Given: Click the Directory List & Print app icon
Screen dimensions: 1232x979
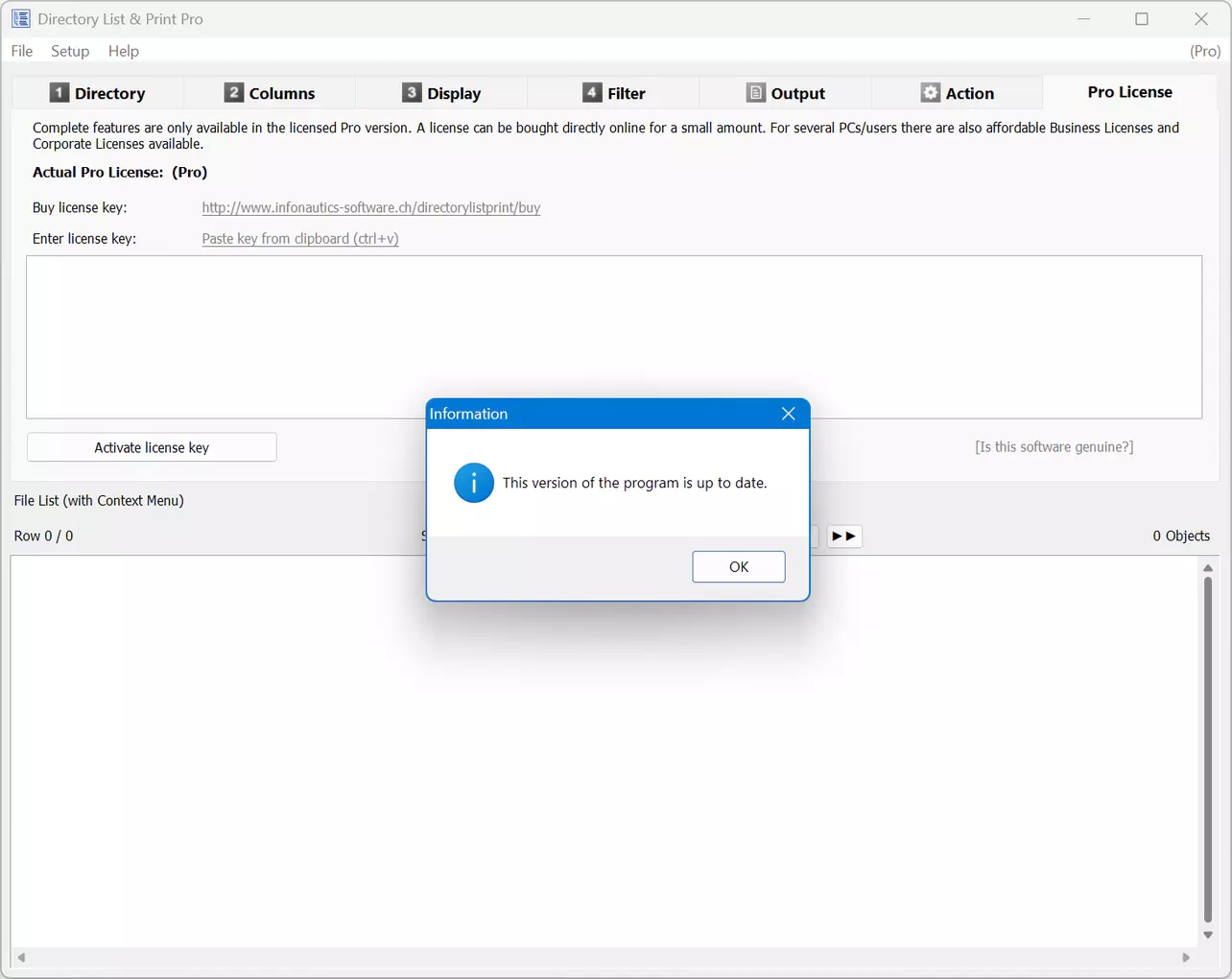Looking at the screenshot, I should 21,19.
